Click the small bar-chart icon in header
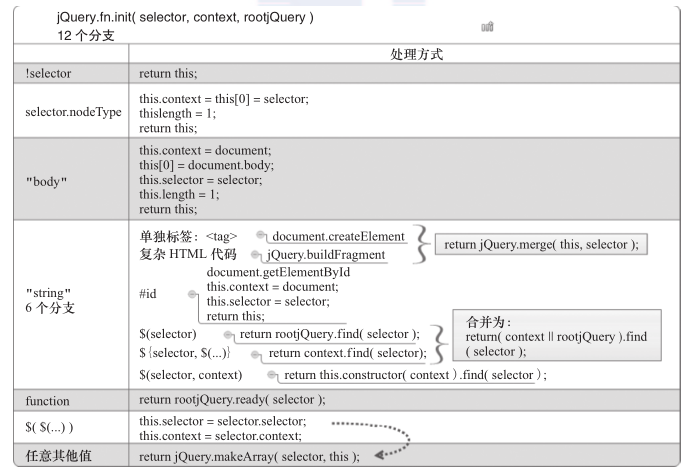This screenshot has height=474, width=700. point(487,27)
